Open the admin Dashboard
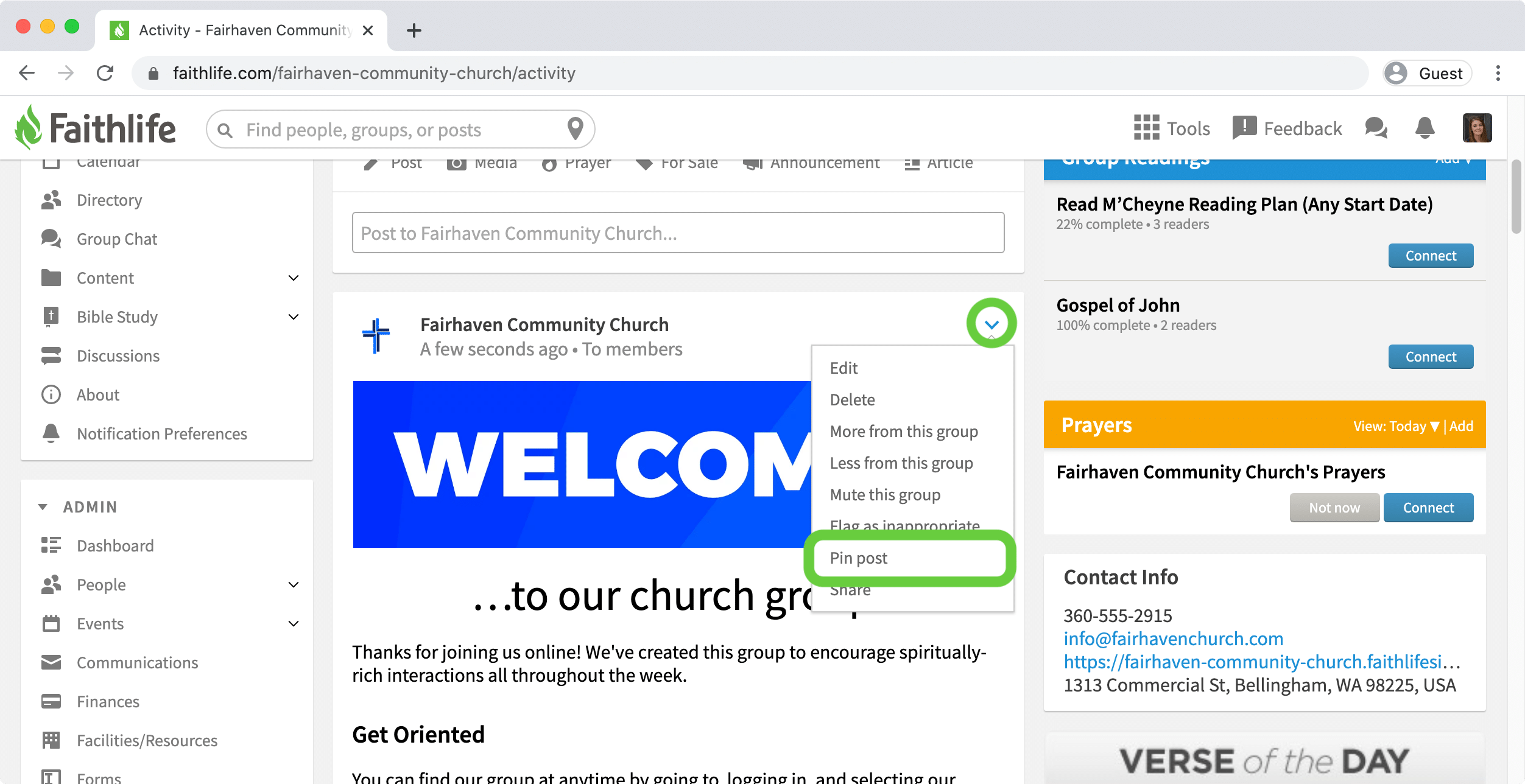 point(114,545)
